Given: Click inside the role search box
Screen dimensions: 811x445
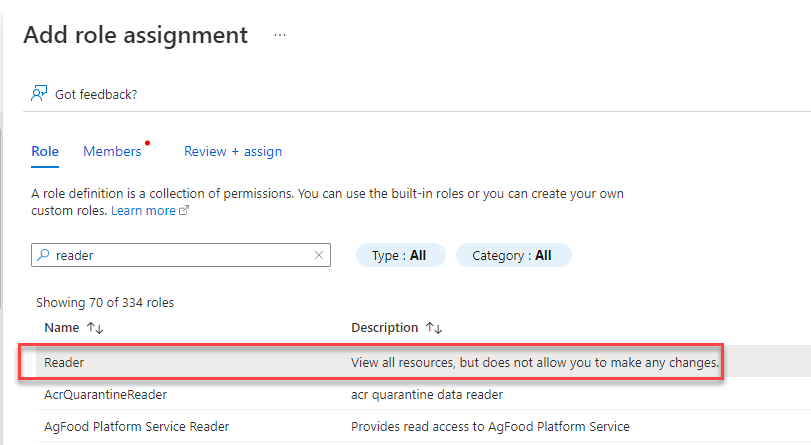Looking at the screenshot, I should tap(180, 255).
